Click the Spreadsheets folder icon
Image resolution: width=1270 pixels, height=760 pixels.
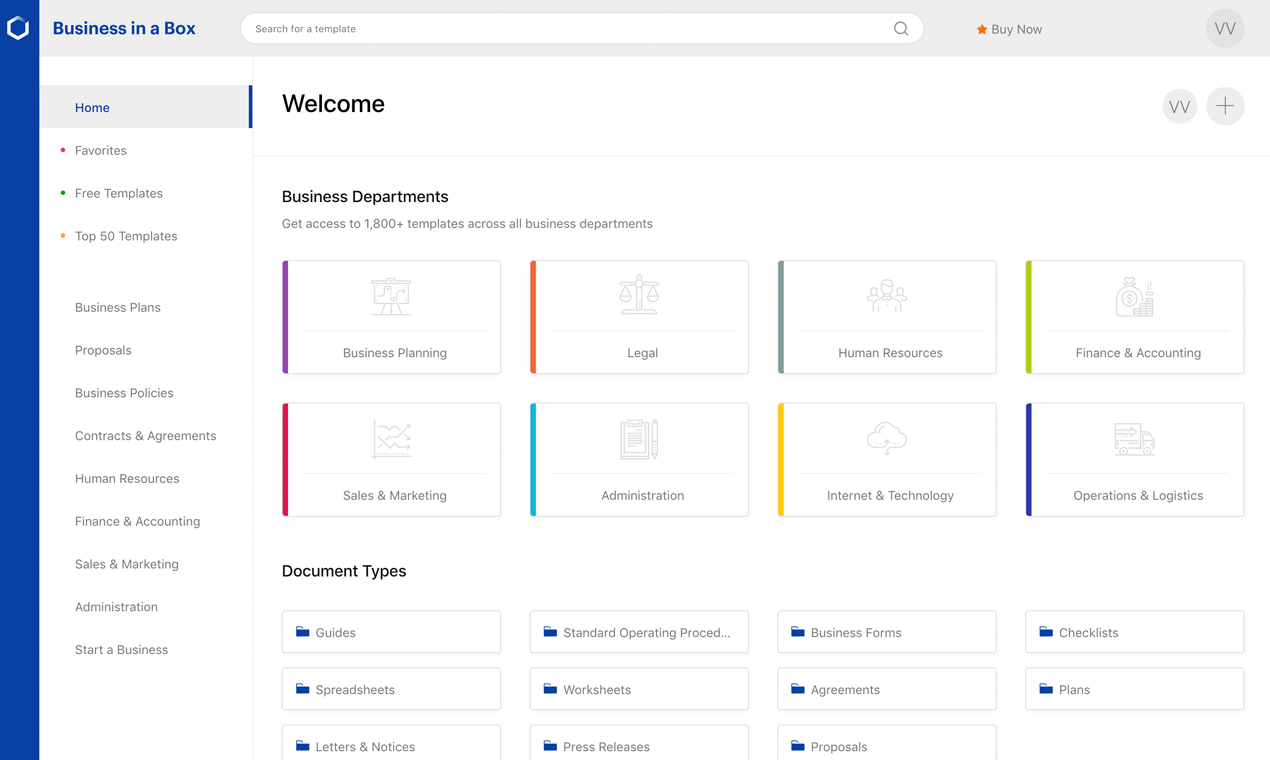(x=302, y=689)
